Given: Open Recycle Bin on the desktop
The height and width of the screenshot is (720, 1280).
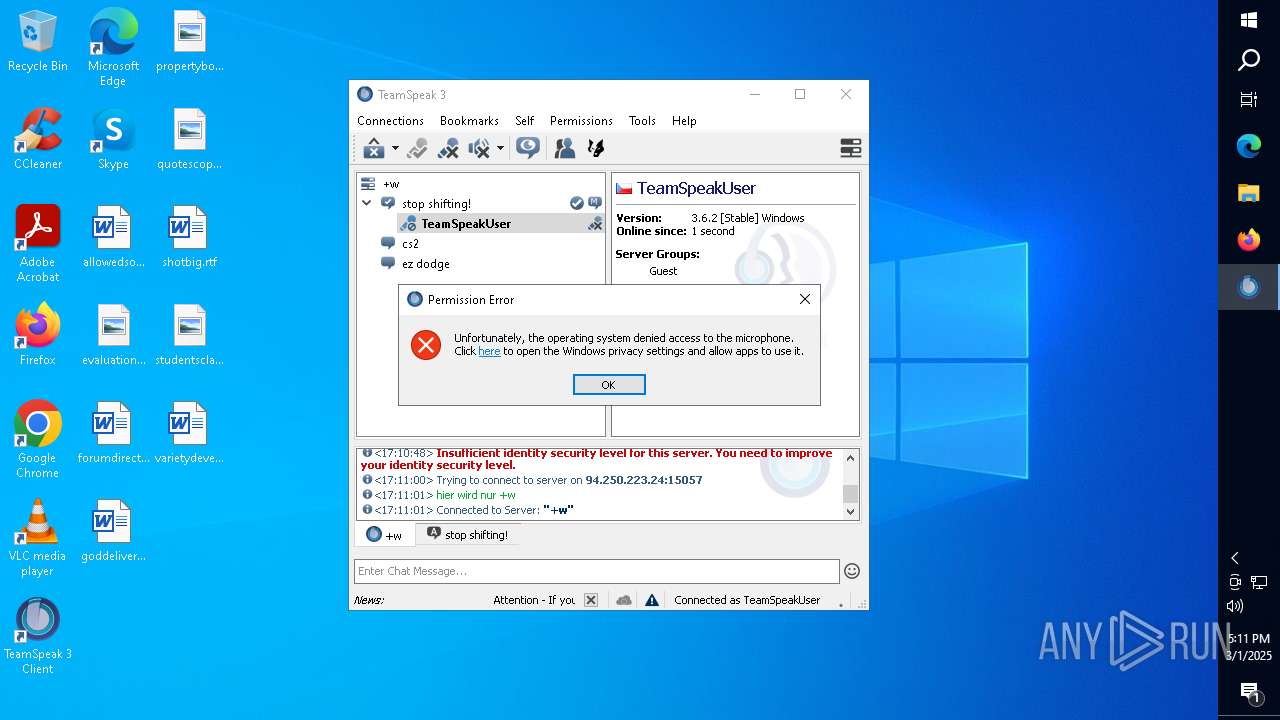Looking at the screenshot, I should [x=38, y=42].
